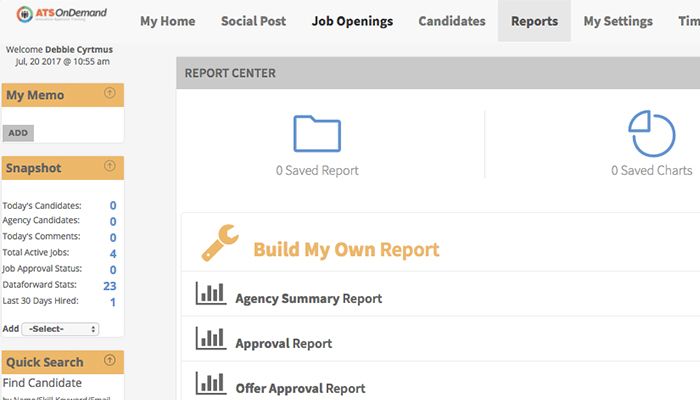Open the Agency Summary Report link

tap(308, 298)
